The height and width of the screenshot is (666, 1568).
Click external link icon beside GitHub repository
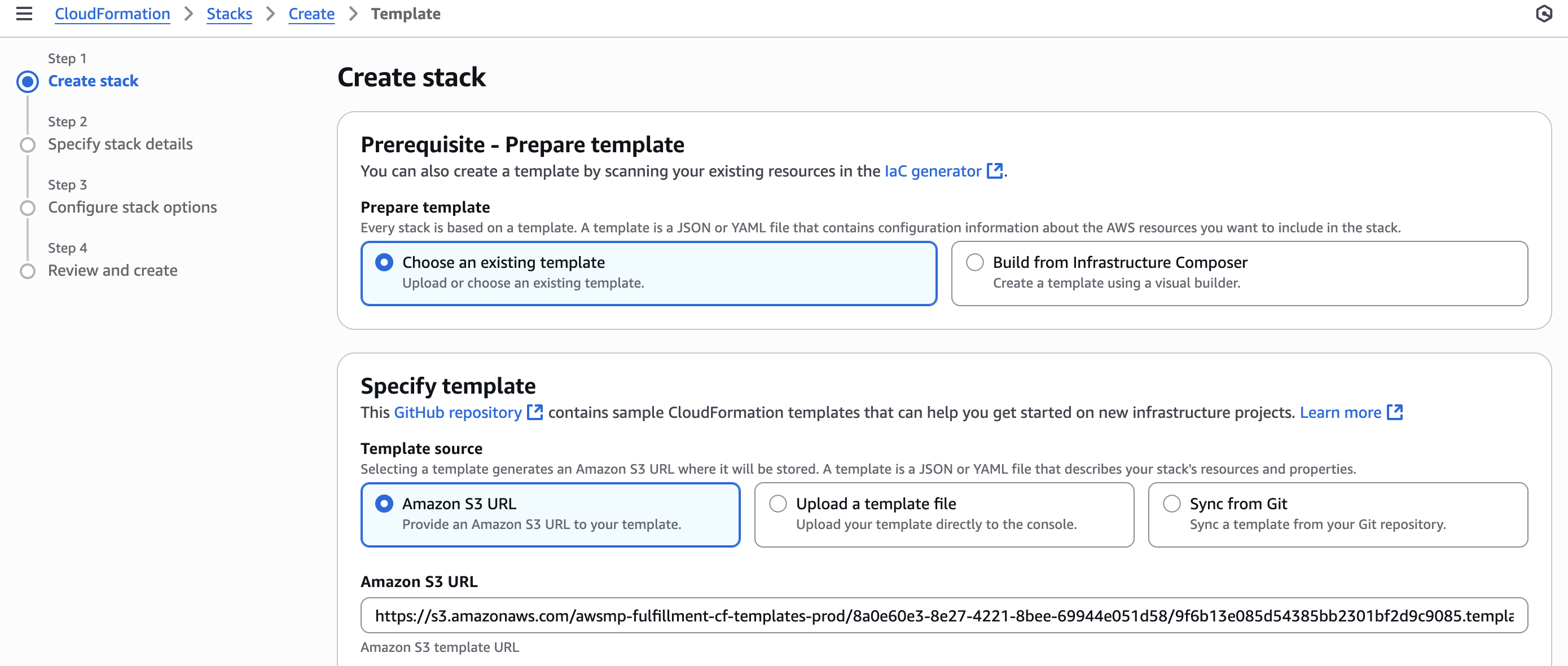[x=534, y=412]
